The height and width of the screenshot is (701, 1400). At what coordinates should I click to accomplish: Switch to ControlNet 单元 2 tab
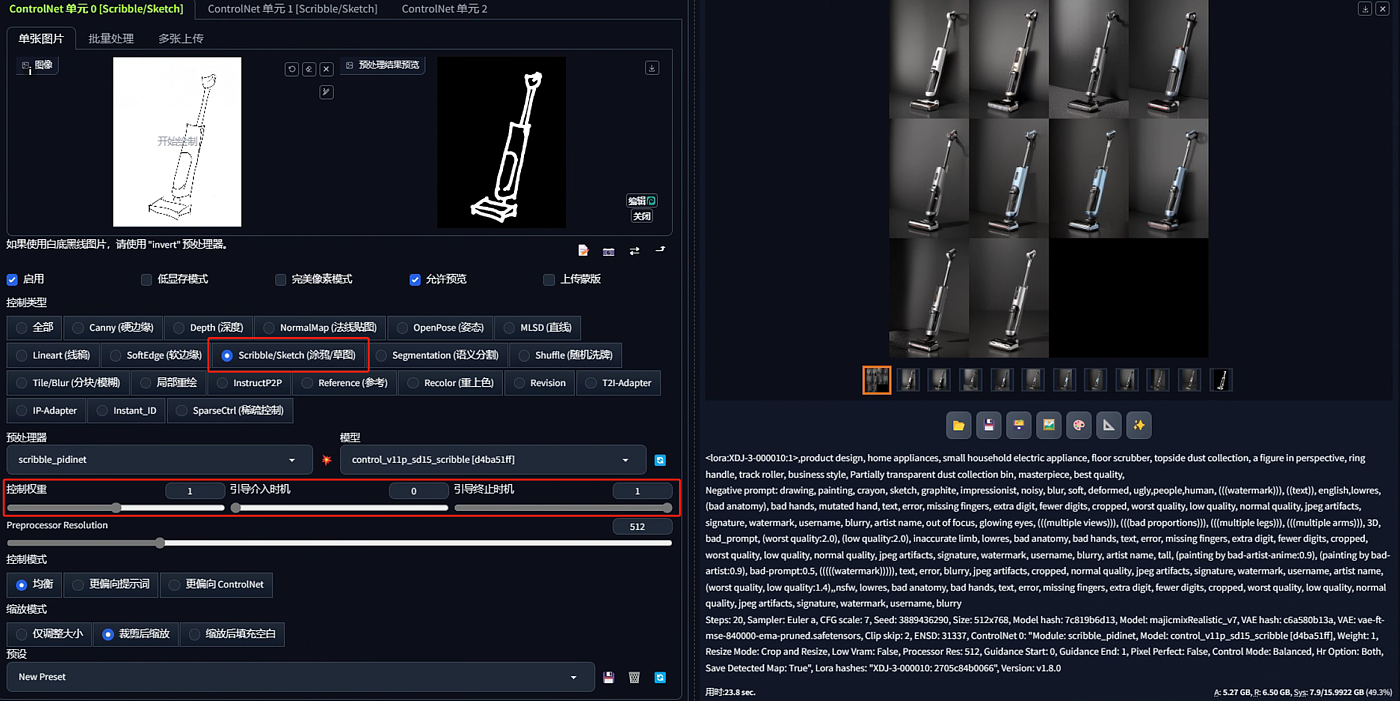pyautogui.click(x=444, y=9)
